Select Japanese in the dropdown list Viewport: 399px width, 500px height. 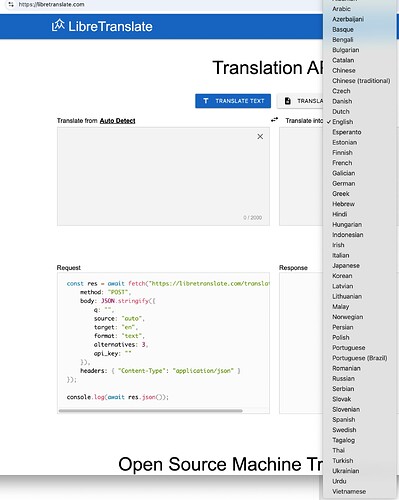[x=346, y=265]
